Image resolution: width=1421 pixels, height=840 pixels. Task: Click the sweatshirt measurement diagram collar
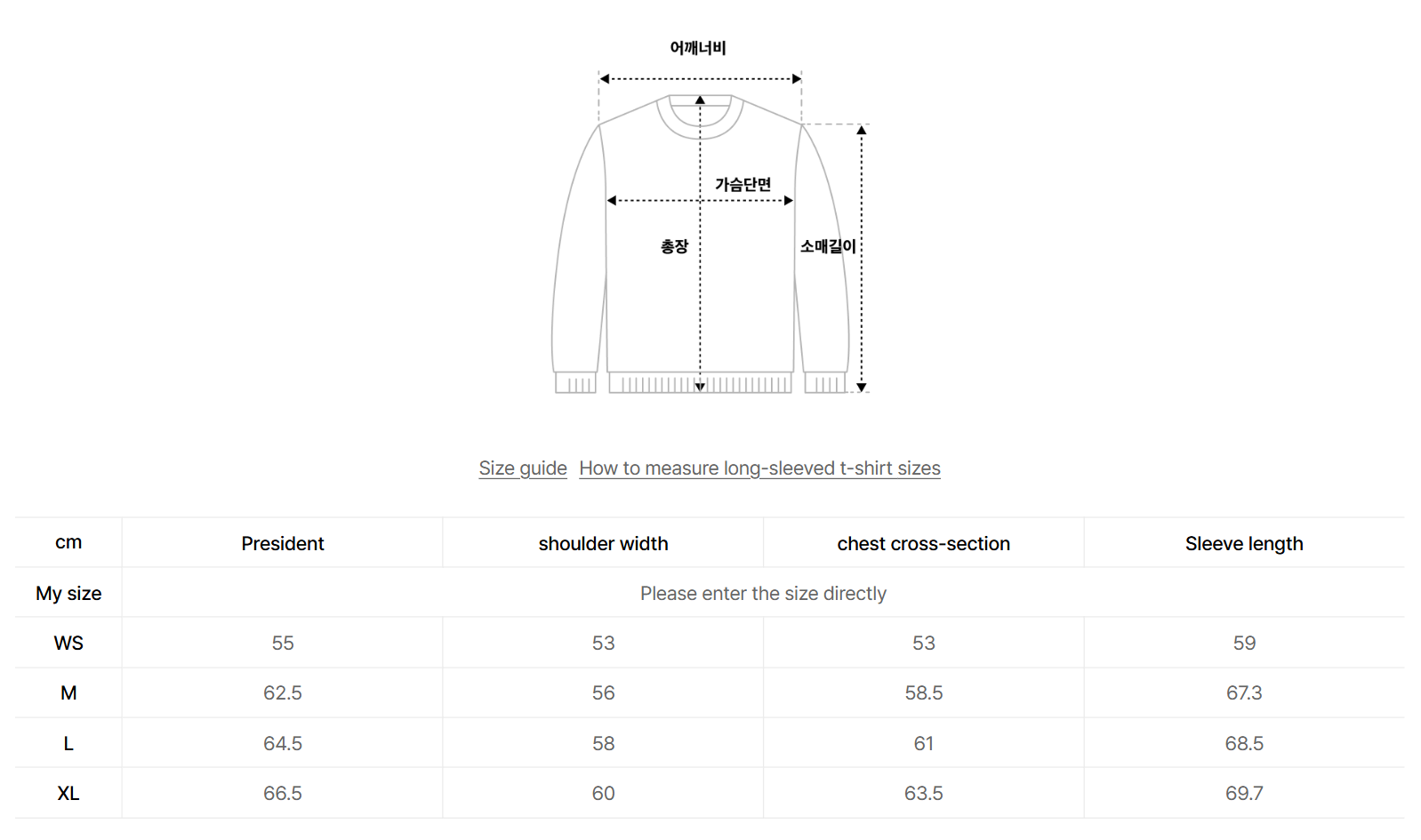pos(700,120)
